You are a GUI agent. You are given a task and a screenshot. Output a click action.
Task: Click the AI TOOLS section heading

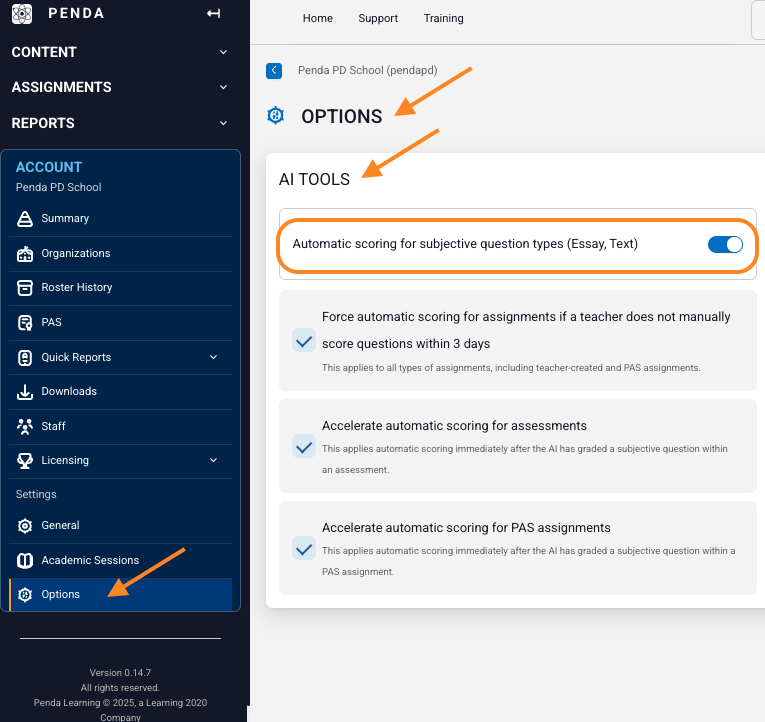[314, 180]
